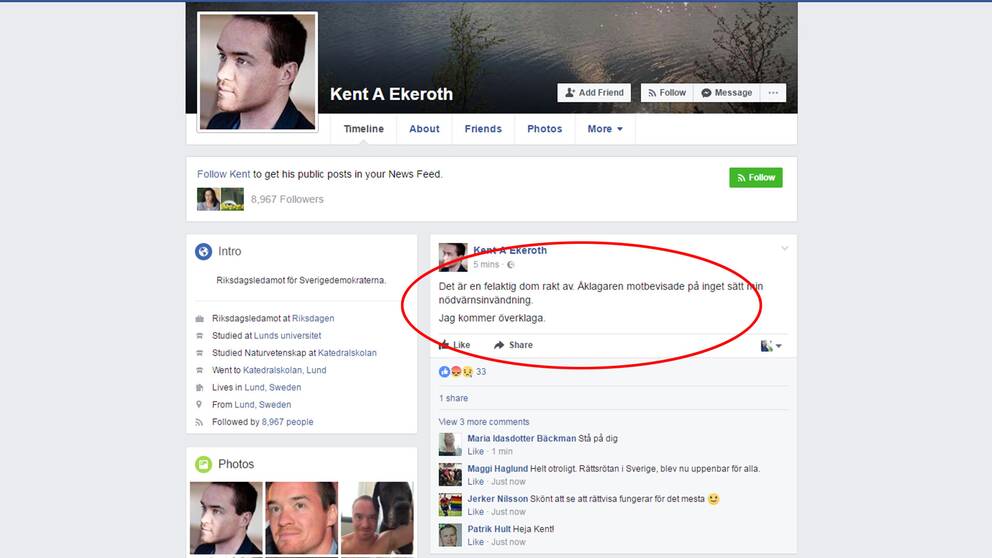
Task: Open Katedralskolan link in Studied Naturvetenskap row
Action: [x=347, y=352]
